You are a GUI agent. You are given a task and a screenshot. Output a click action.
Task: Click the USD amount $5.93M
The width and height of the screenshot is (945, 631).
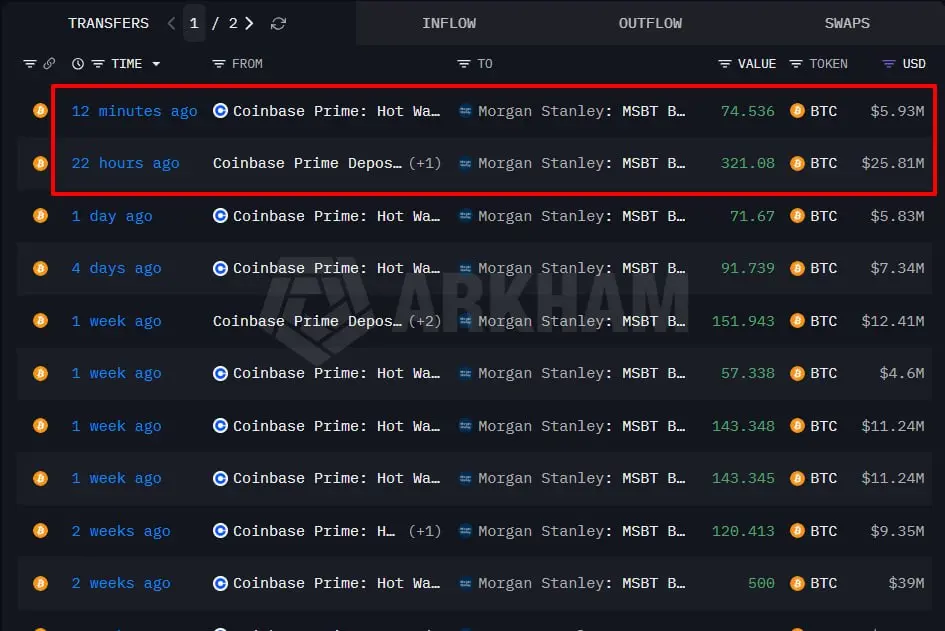pyautogui.click(x=897, y=111)
